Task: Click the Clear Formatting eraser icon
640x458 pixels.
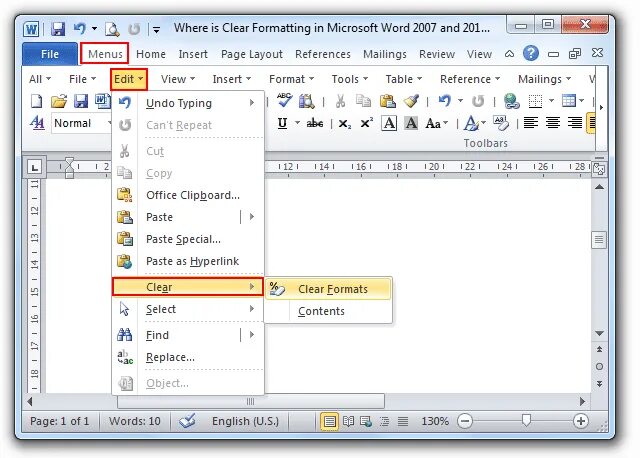Action: coord(501,123)
